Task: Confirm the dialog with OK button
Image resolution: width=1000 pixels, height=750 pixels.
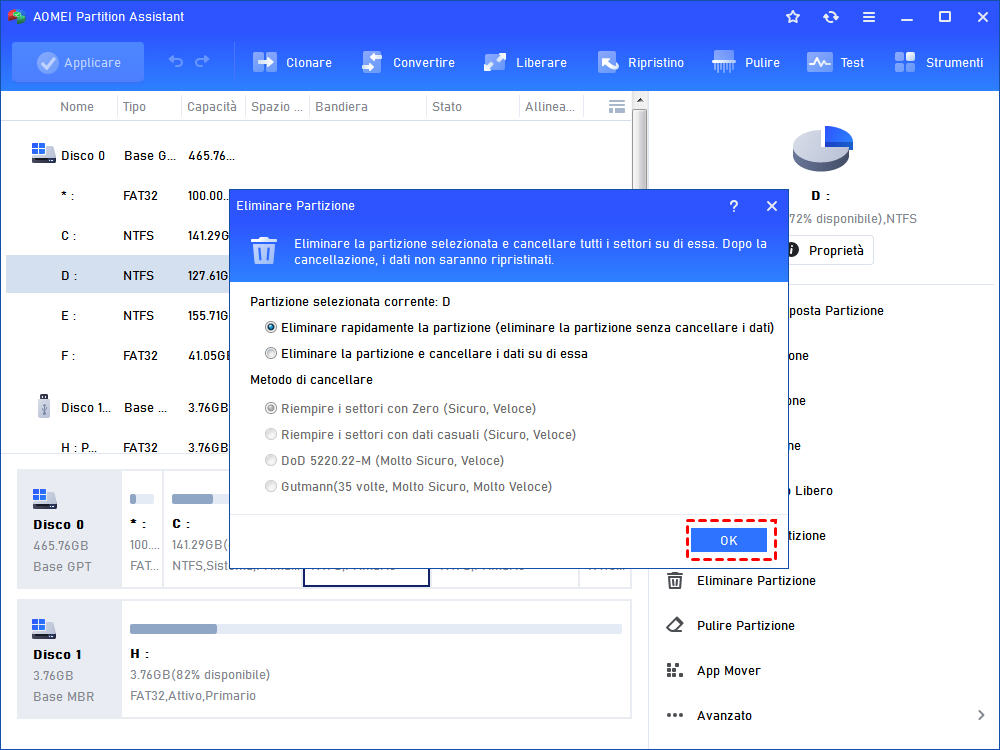Action: (729, 541)
